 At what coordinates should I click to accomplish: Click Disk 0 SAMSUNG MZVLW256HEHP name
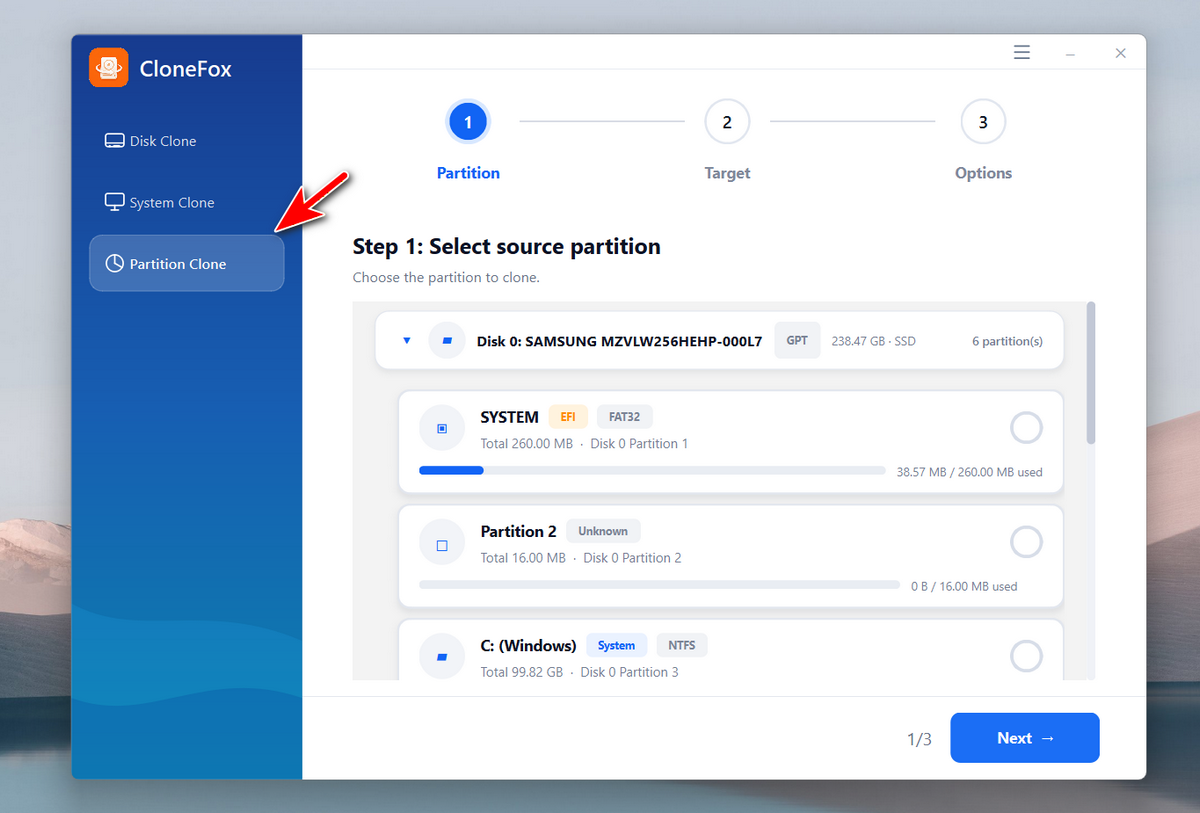[619, 341]
